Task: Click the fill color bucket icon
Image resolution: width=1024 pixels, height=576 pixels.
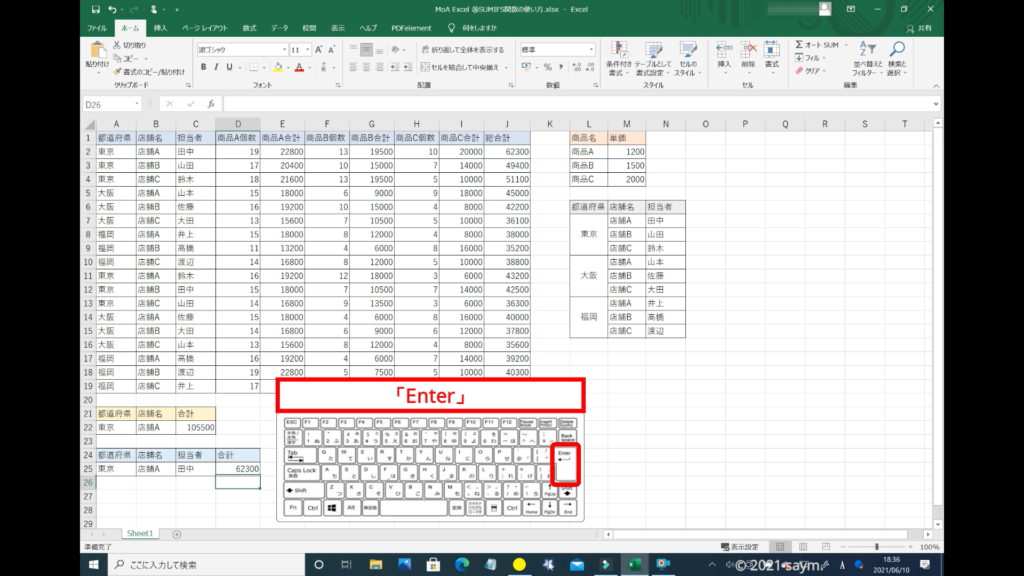Action: coord(276,67)
